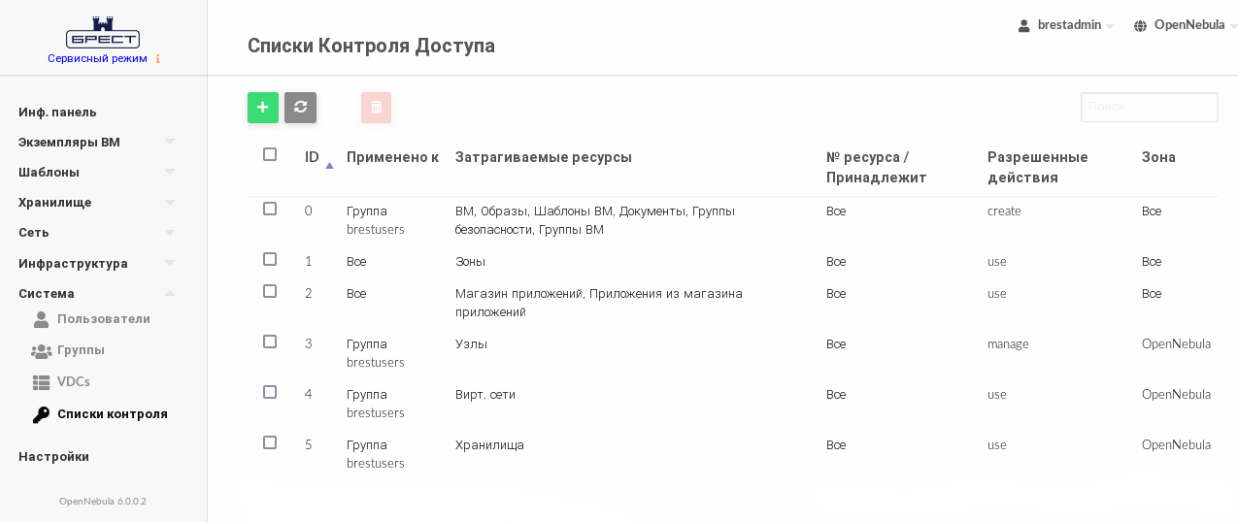
Task: Click the trash delete button
Action: click(x=379, y=108)
